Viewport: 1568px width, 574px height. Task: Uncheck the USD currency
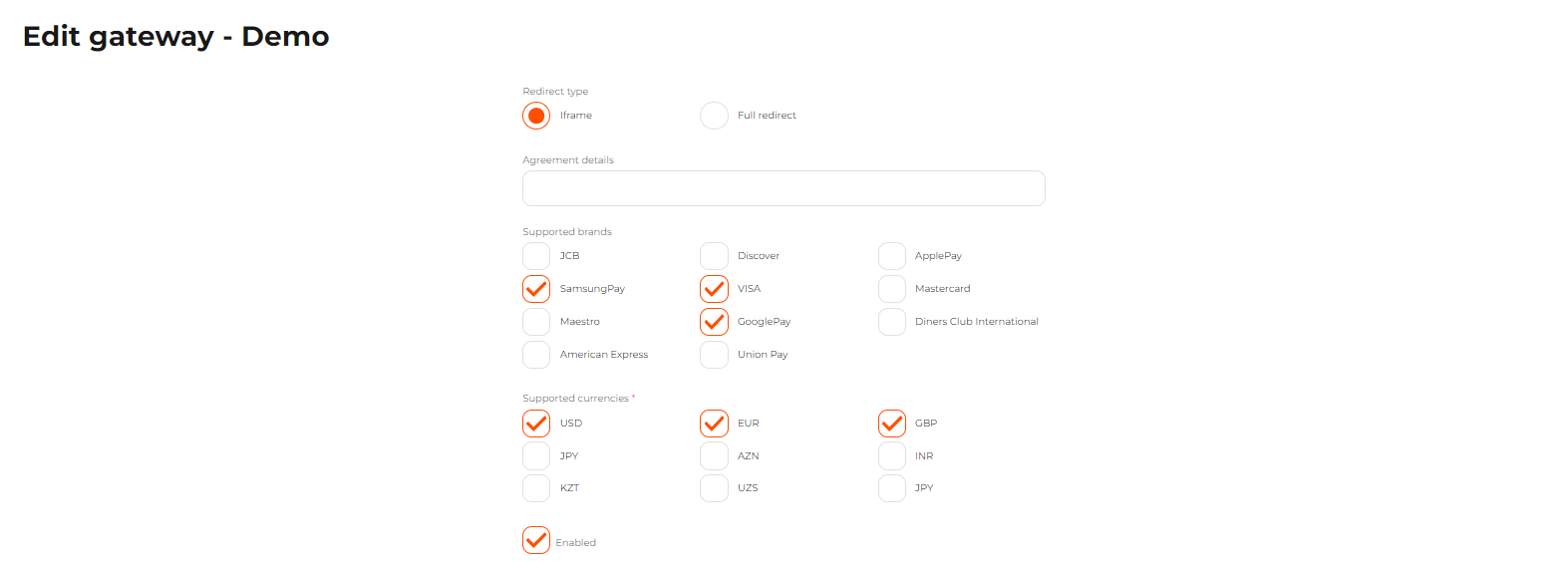(536, 424)
